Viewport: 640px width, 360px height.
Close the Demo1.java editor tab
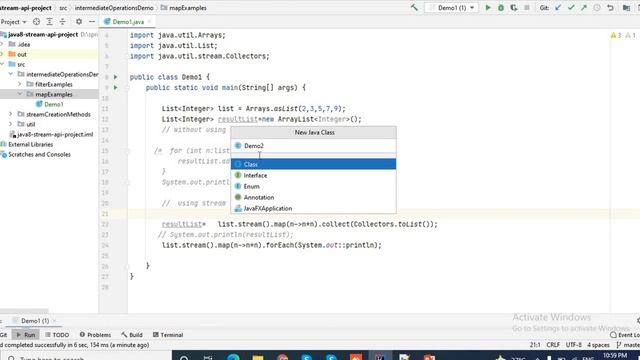[149, 22]
